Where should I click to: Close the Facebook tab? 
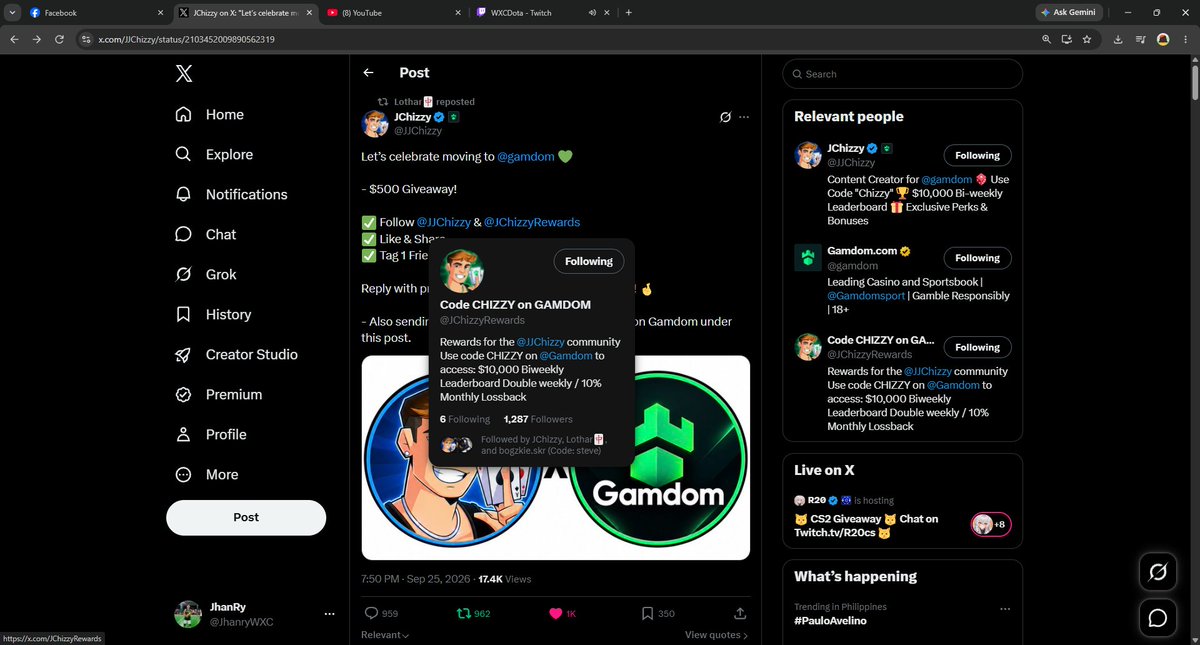162,13
